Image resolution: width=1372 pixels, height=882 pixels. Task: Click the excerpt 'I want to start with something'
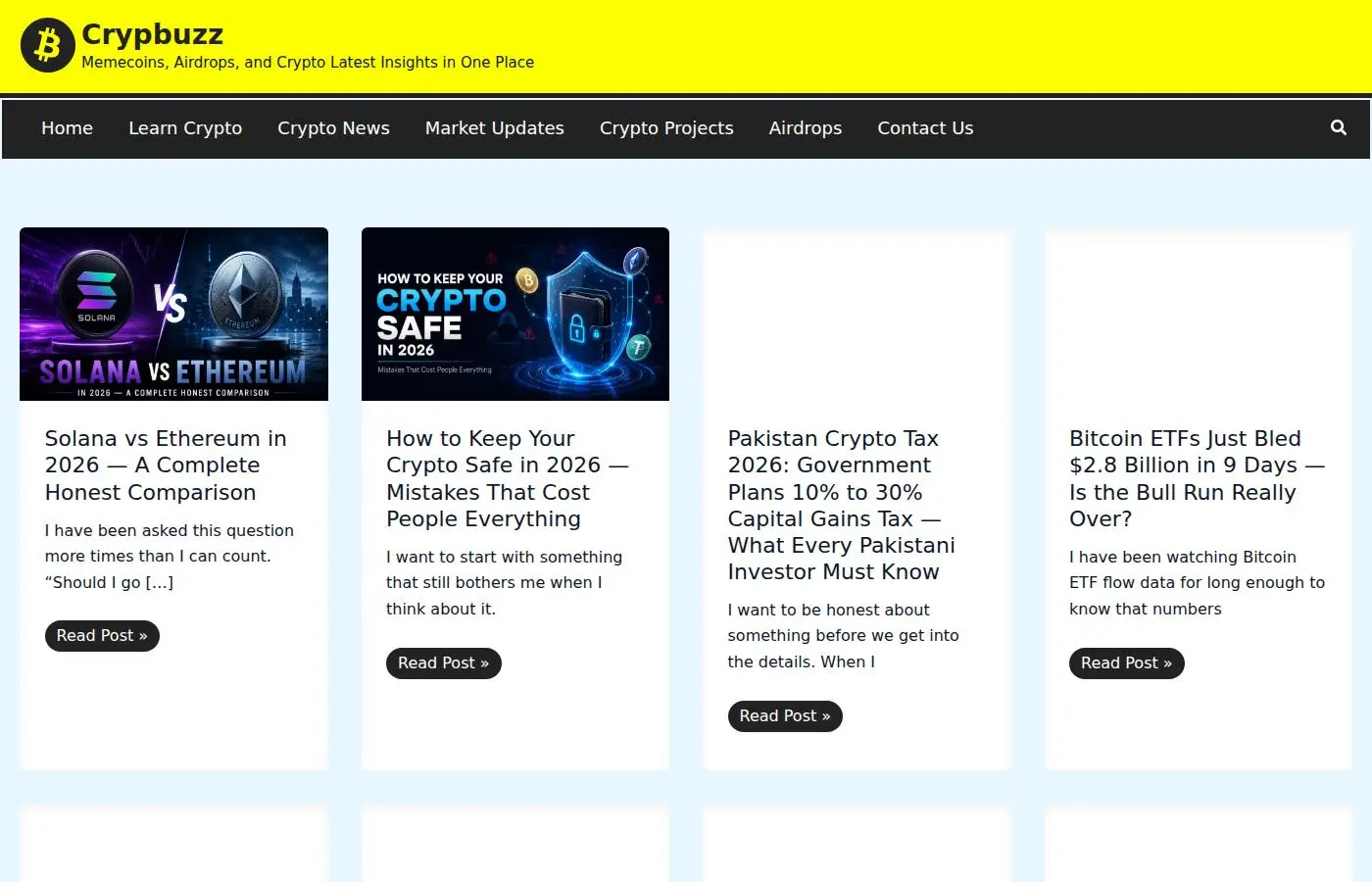pos(504,557)
